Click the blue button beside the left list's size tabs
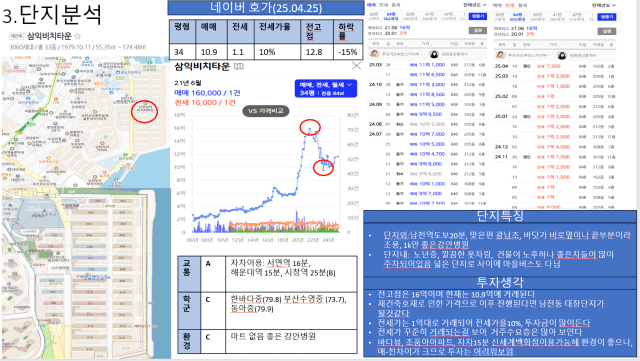This screenshot has width=640, height=361. click(478, 16)
